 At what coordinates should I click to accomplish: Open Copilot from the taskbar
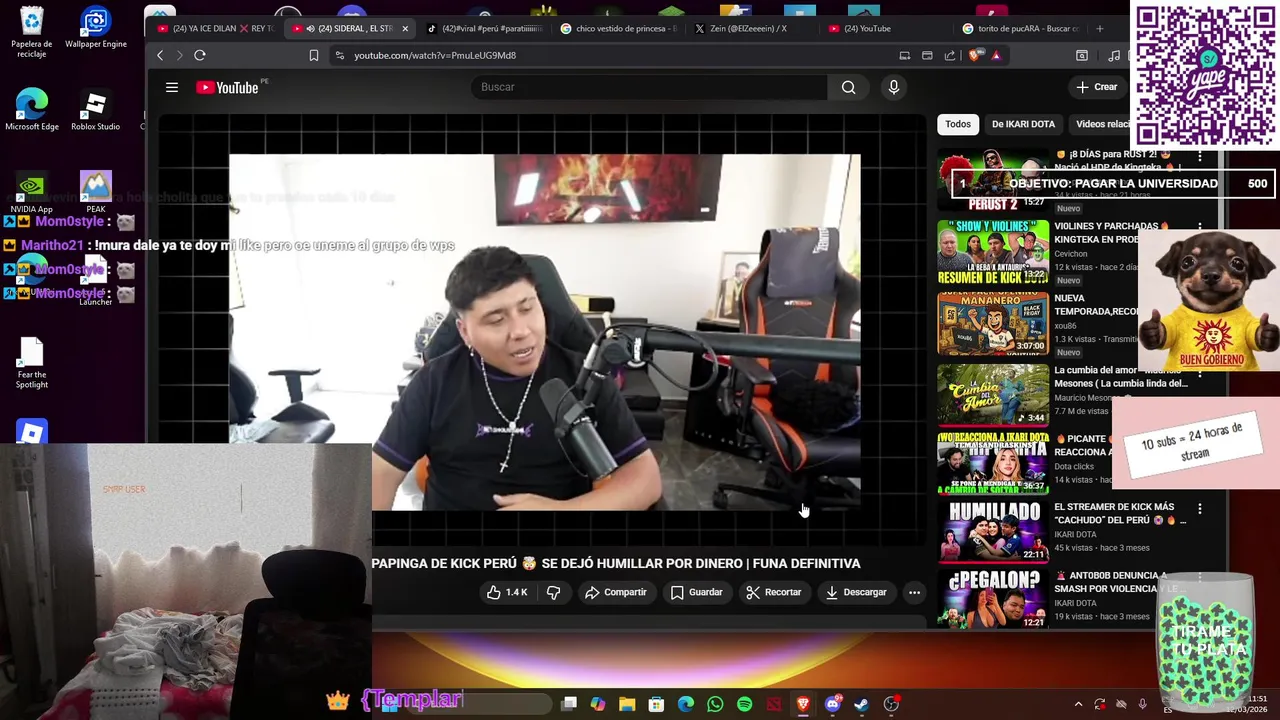(598, 704)
